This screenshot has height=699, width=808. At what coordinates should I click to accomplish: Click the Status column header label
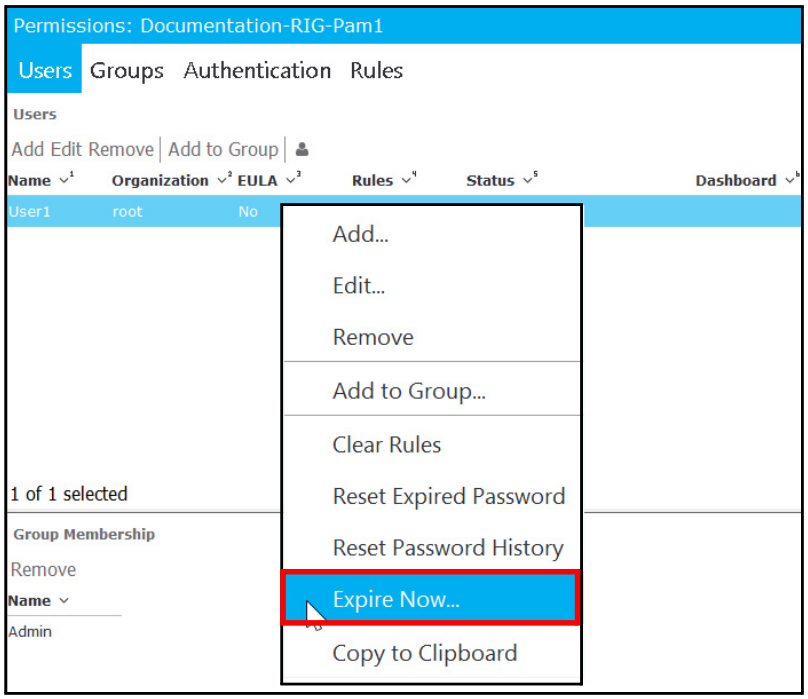[490, 180]
